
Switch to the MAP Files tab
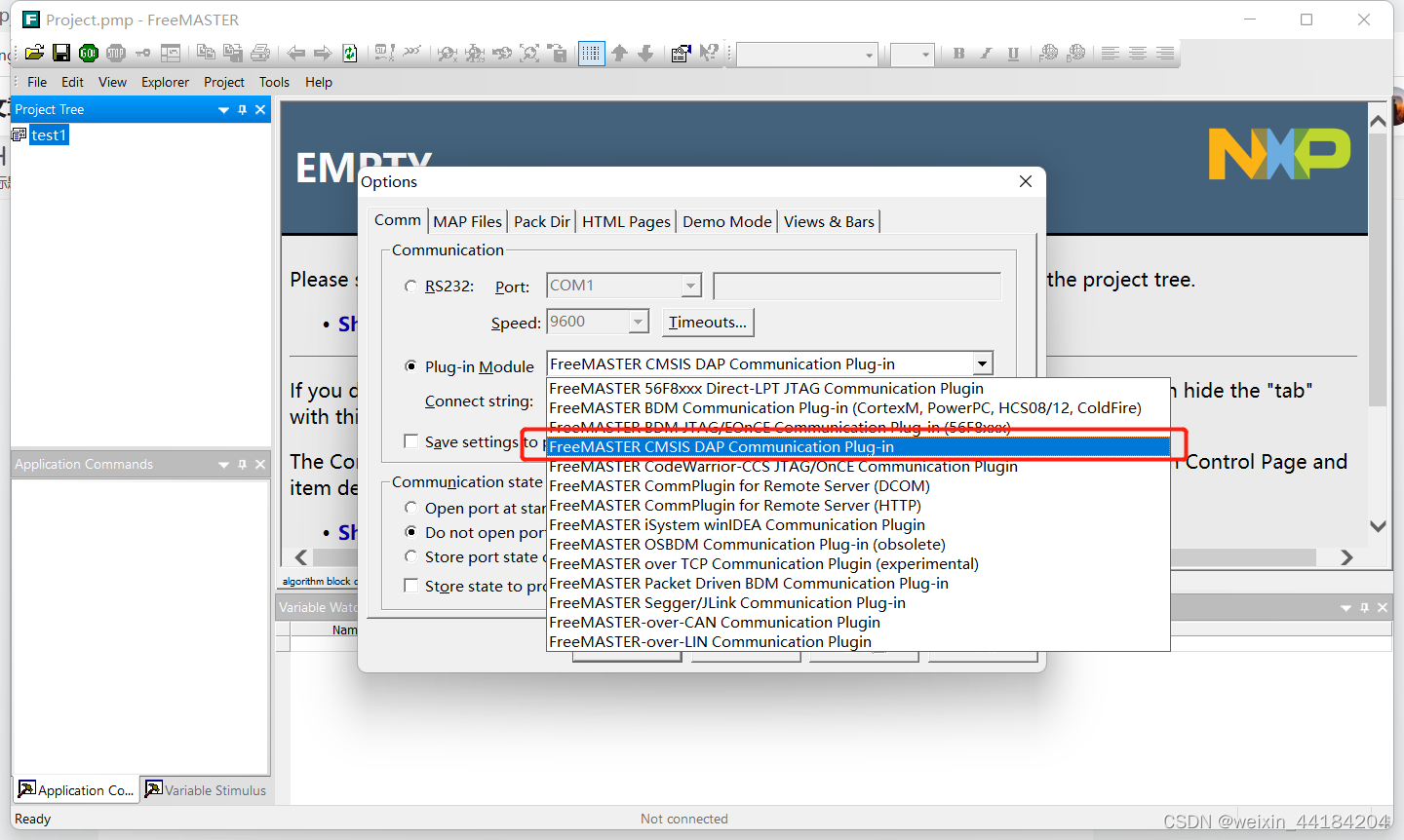point(468,222)
